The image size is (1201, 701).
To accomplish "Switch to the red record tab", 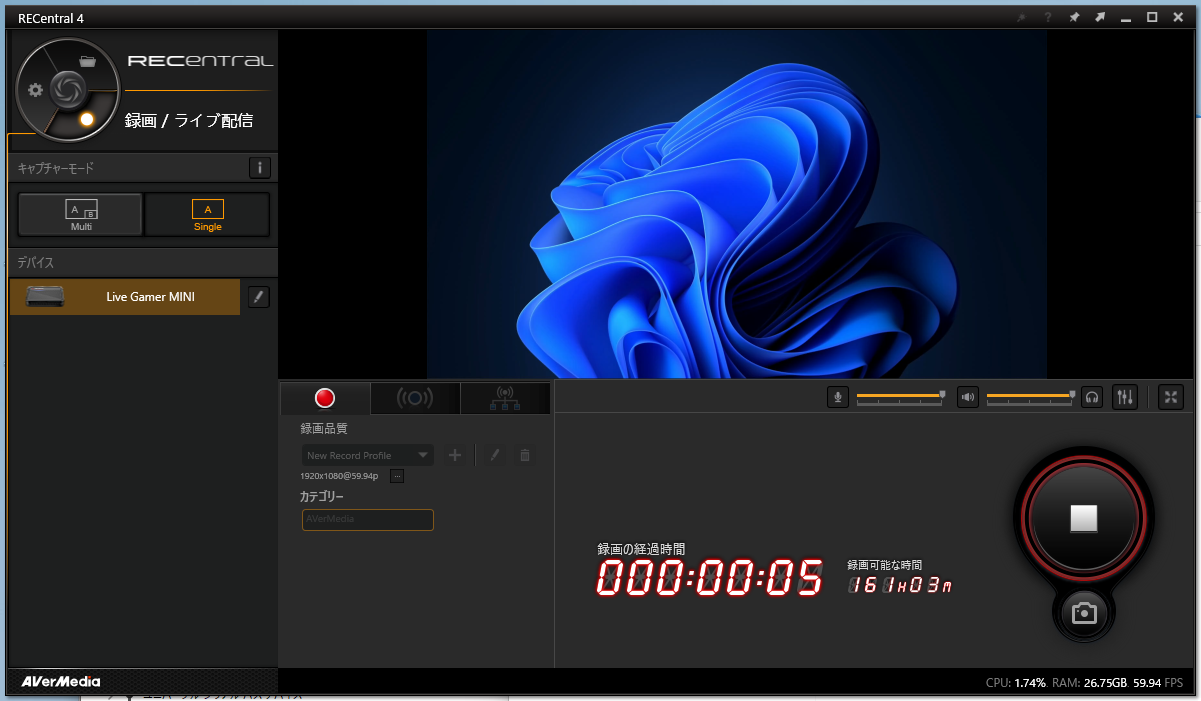I will 325,398.
